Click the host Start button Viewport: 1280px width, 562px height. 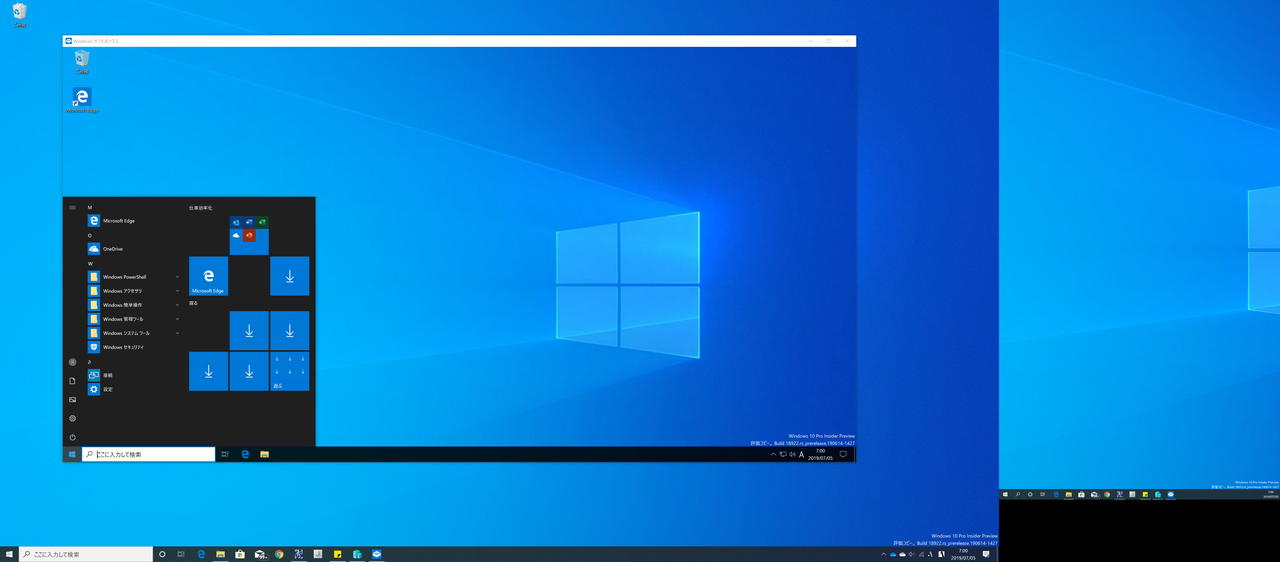pyautogui.click(x=9, y=554)
